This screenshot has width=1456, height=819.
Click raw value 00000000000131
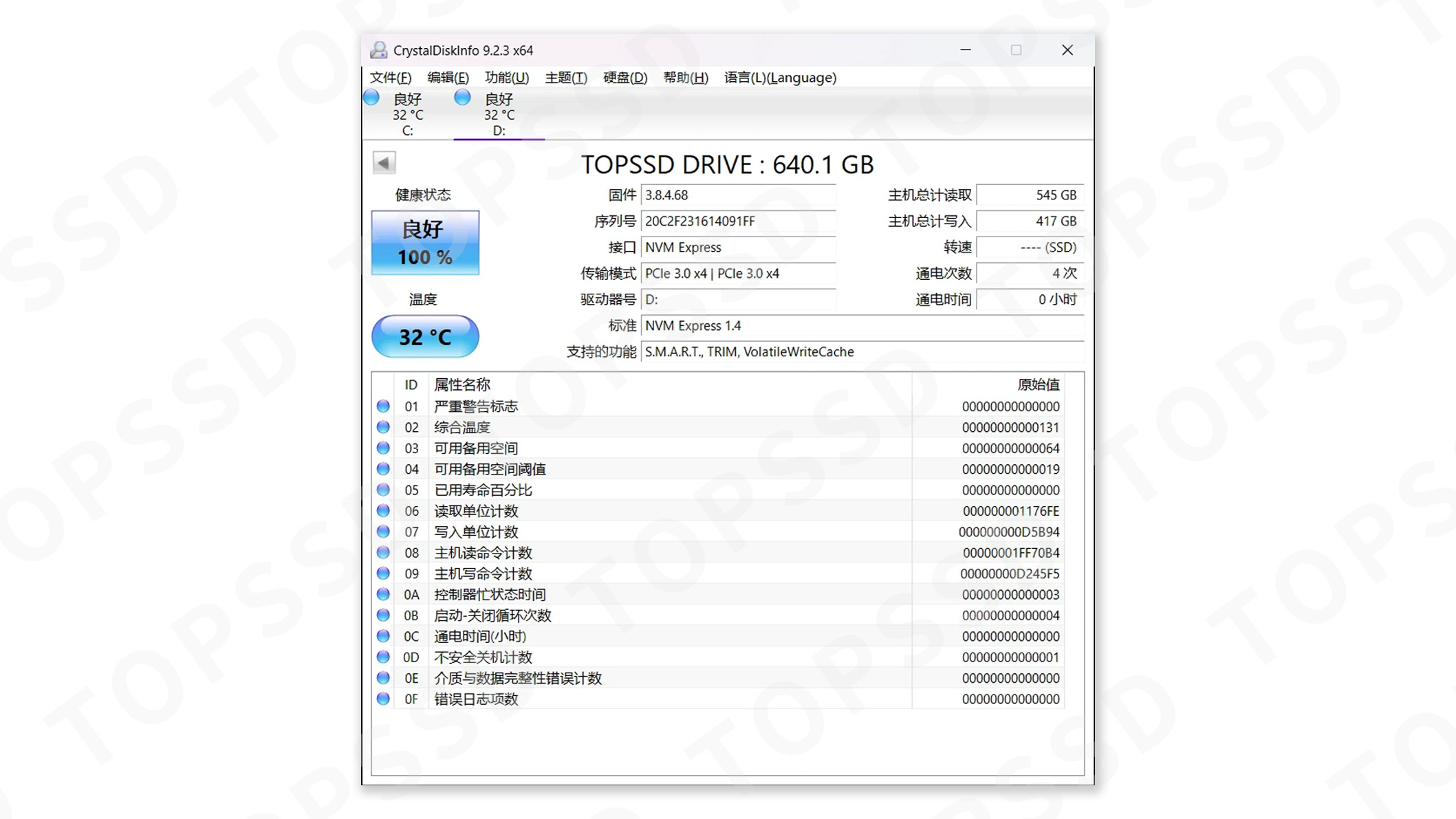point(1010,428)
